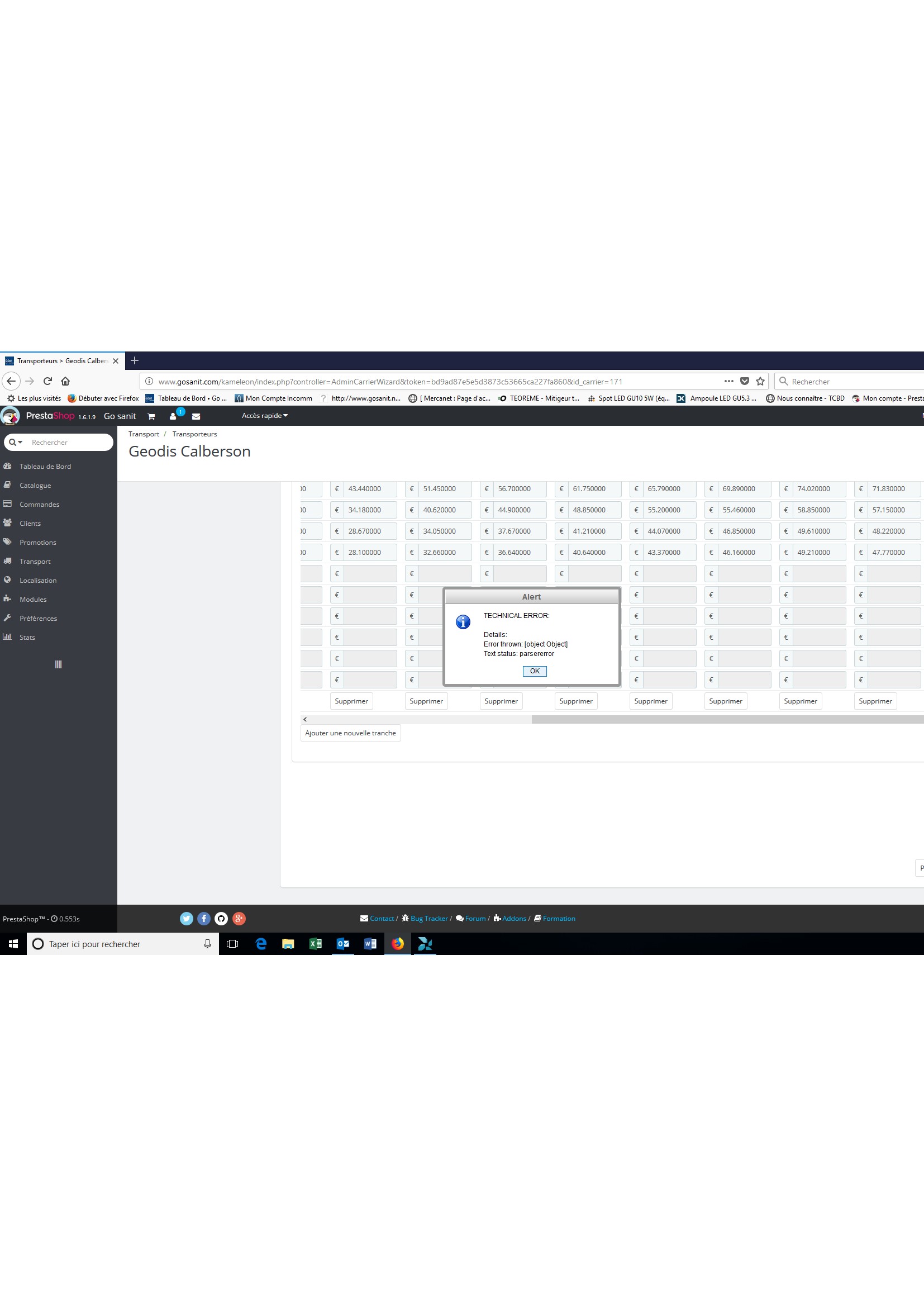Open the Stats menu
924x1307 pixels.
click(27, 638)
